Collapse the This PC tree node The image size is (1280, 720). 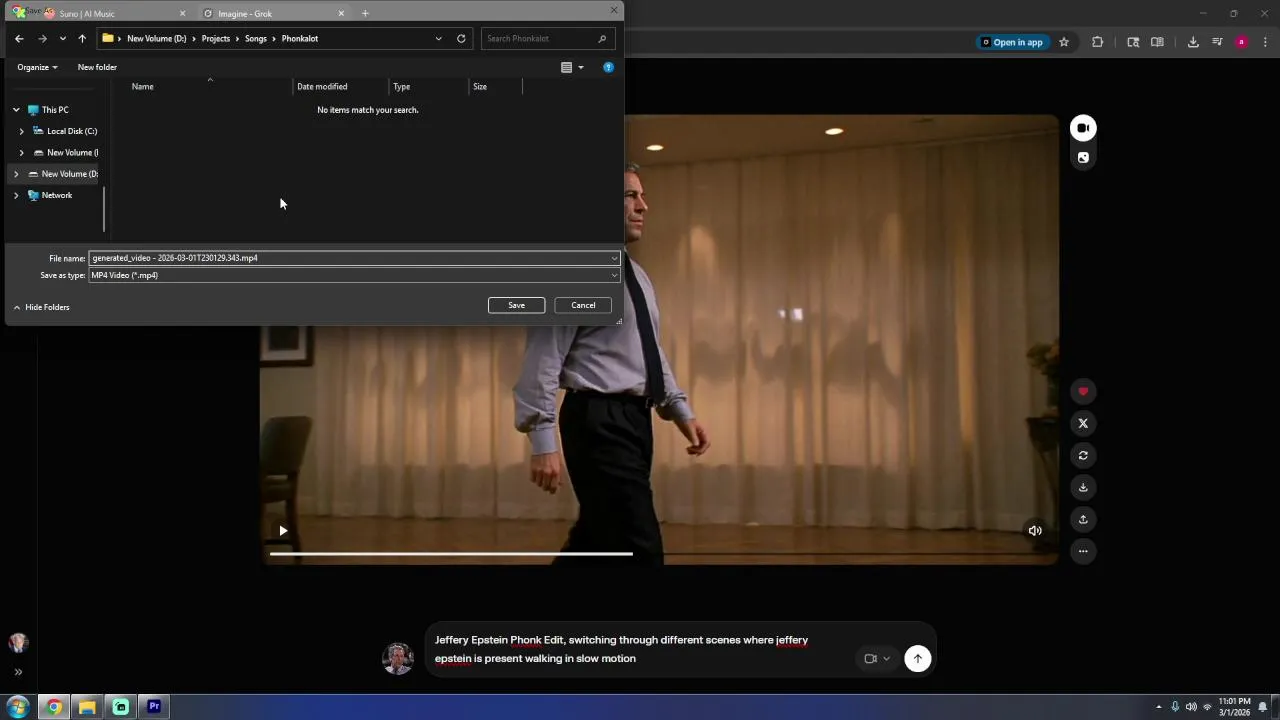[16, 110]
